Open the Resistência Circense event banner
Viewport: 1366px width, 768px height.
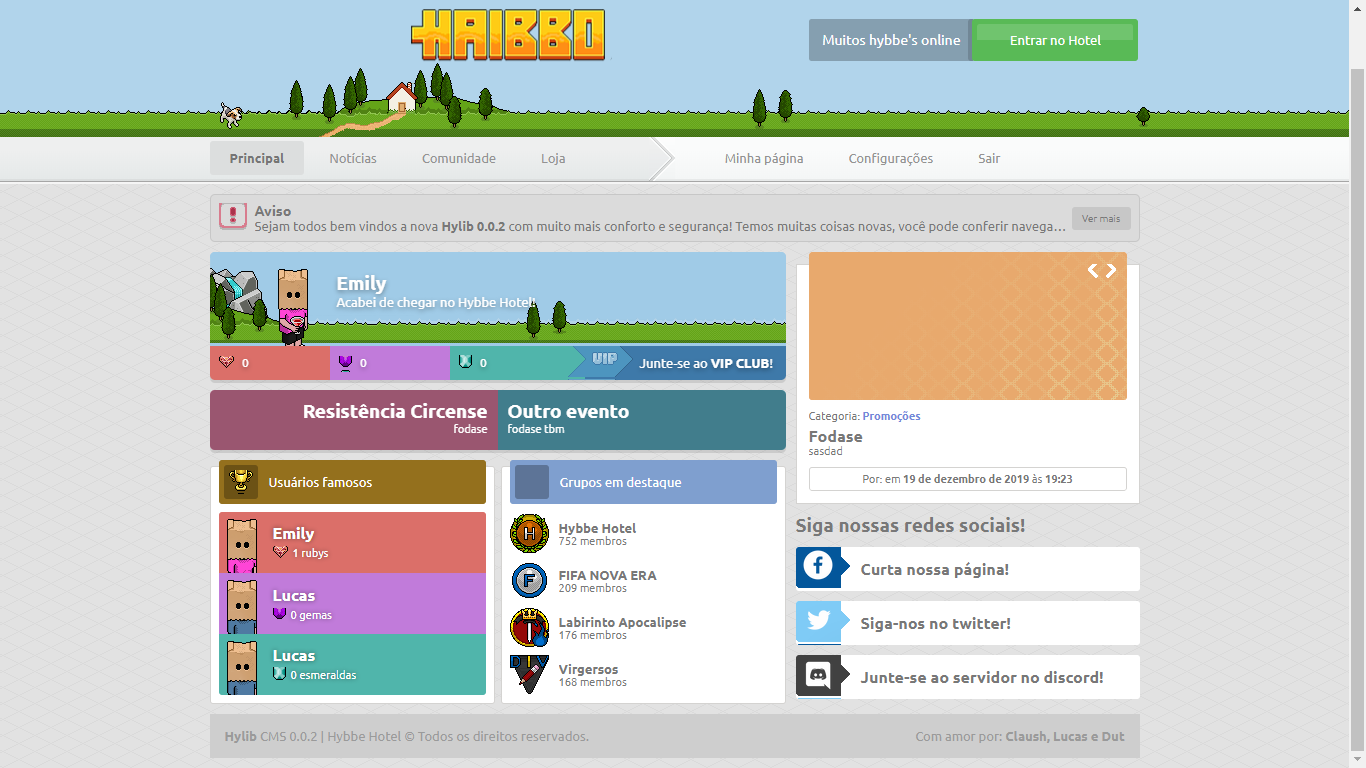tap(354, 420)
